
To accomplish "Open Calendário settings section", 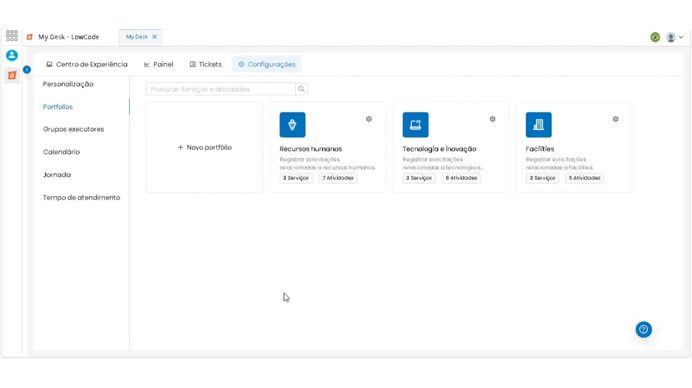I will tap(61, 152).
